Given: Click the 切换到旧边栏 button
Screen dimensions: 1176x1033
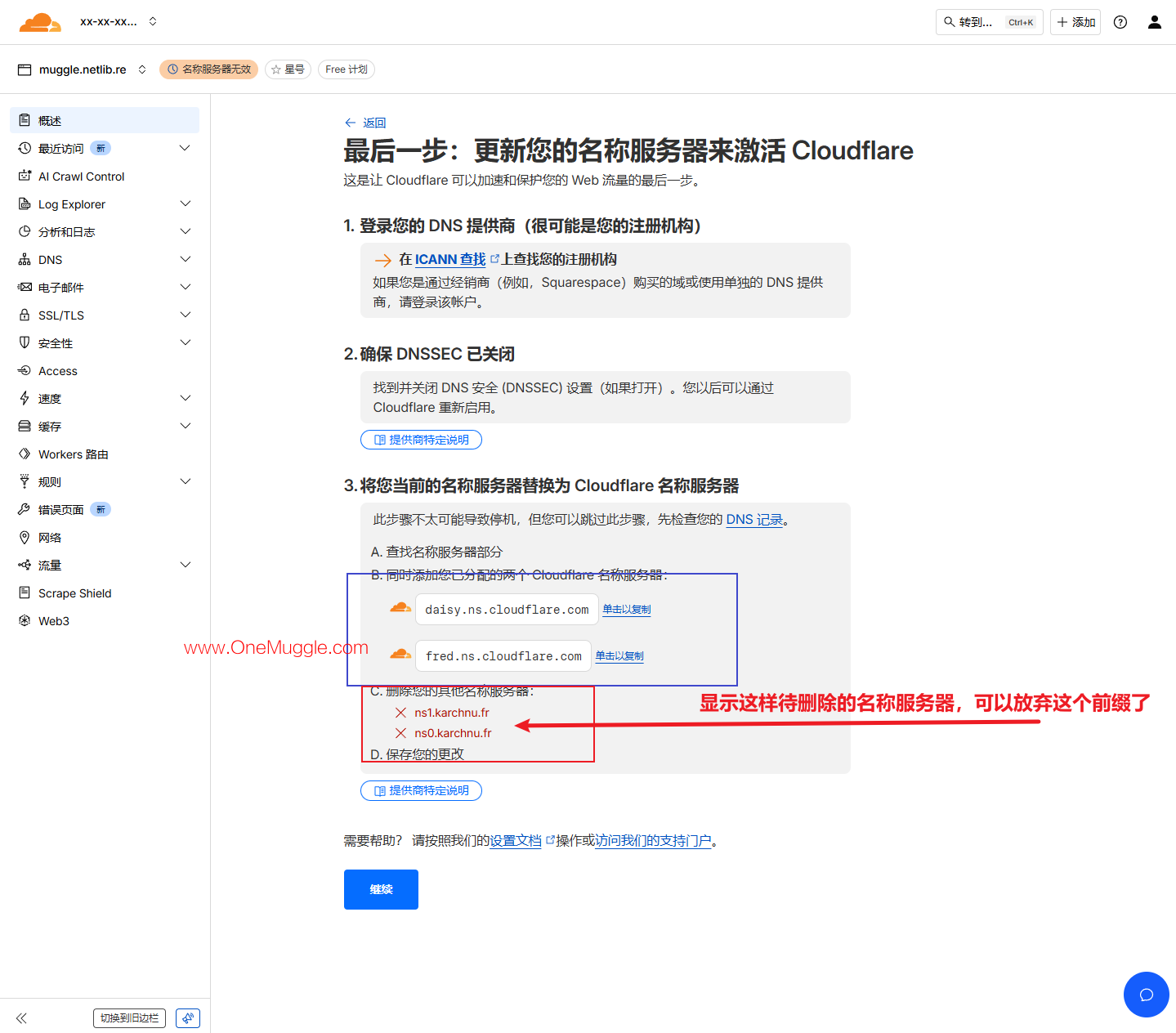Looking at the screenshot, I should click(x=129, y=1018).
